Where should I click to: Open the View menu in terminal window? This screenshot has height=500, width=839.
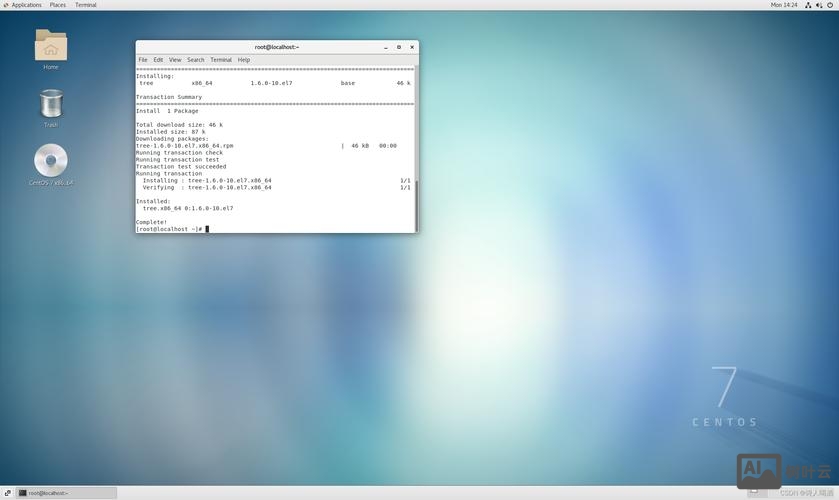175,60
